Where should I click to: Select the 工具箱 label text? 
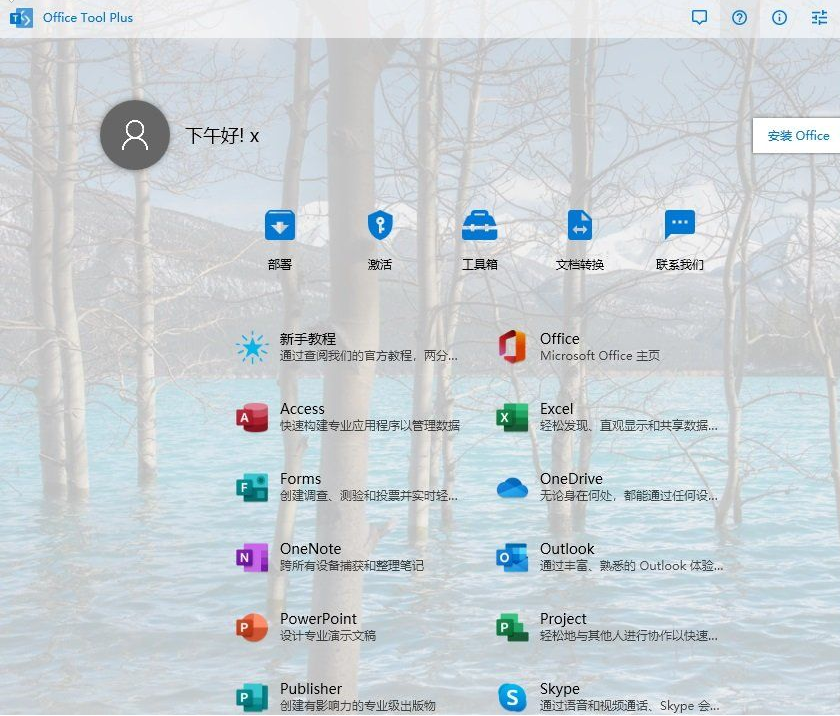(479, 265)
